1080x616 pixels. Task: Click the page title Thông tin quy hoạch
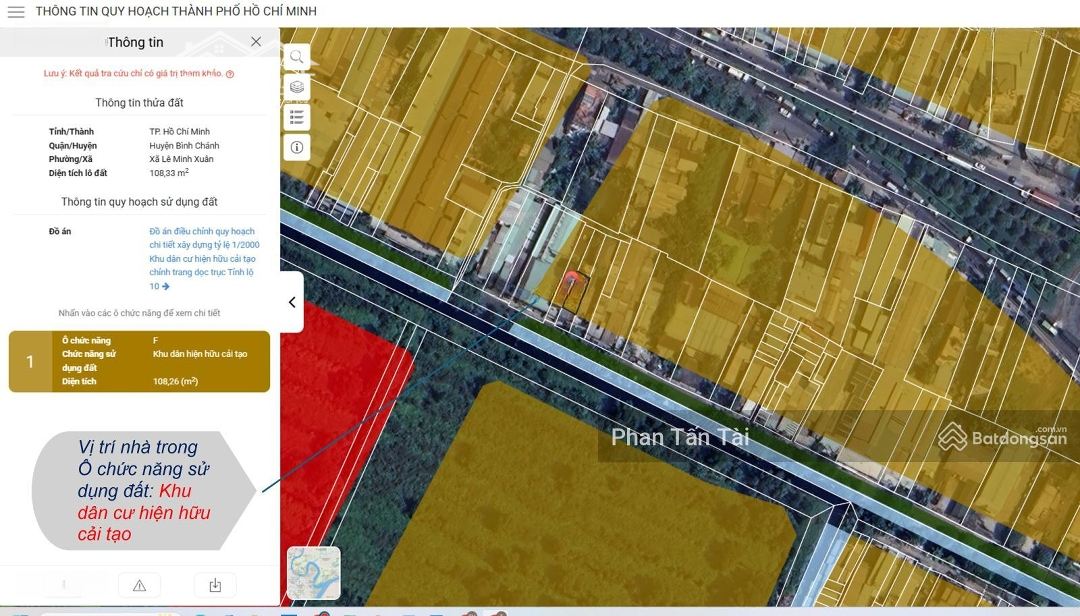[x=176, y=12]
